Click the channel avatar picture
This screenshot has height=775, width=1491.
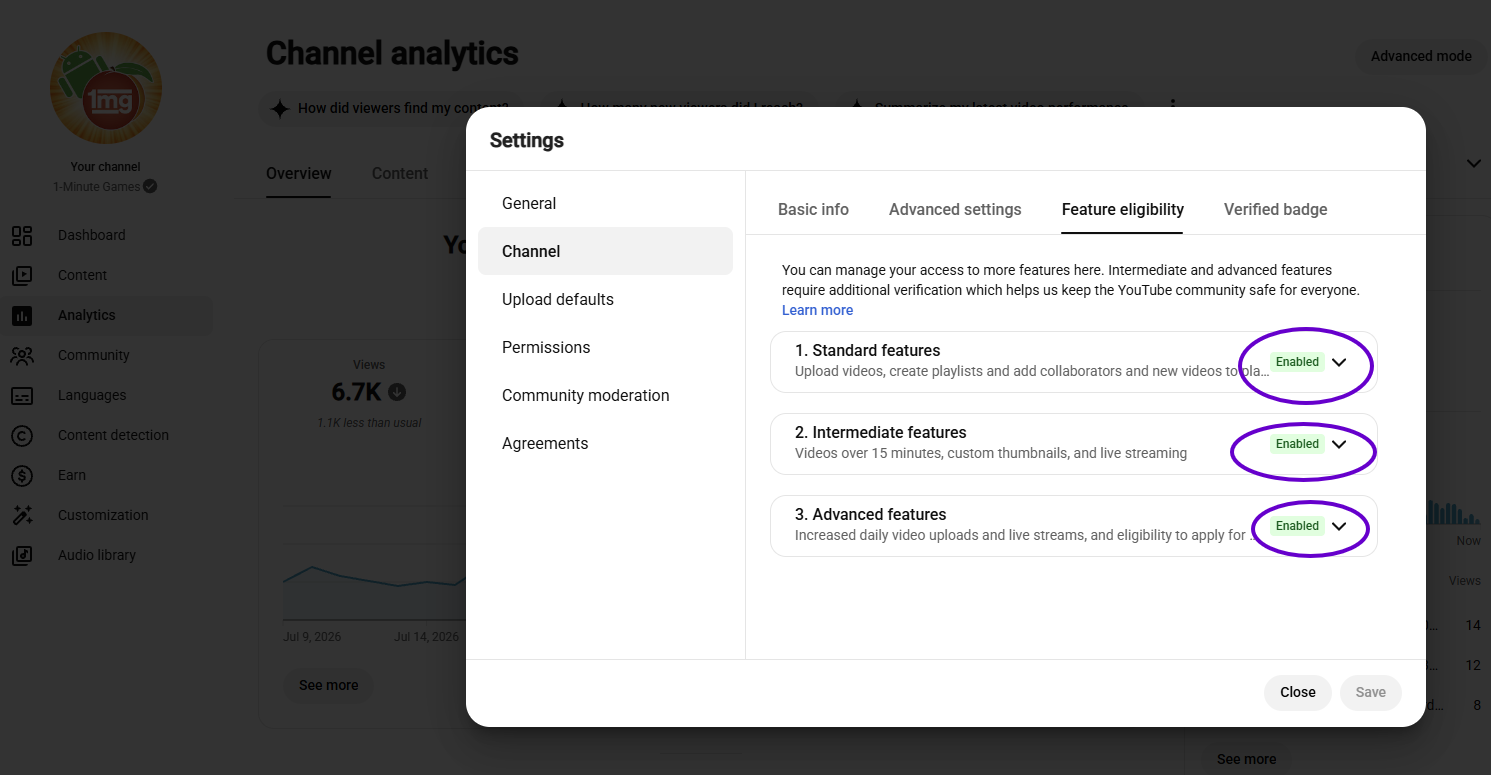pyautogui.click(x=106, y=88)
